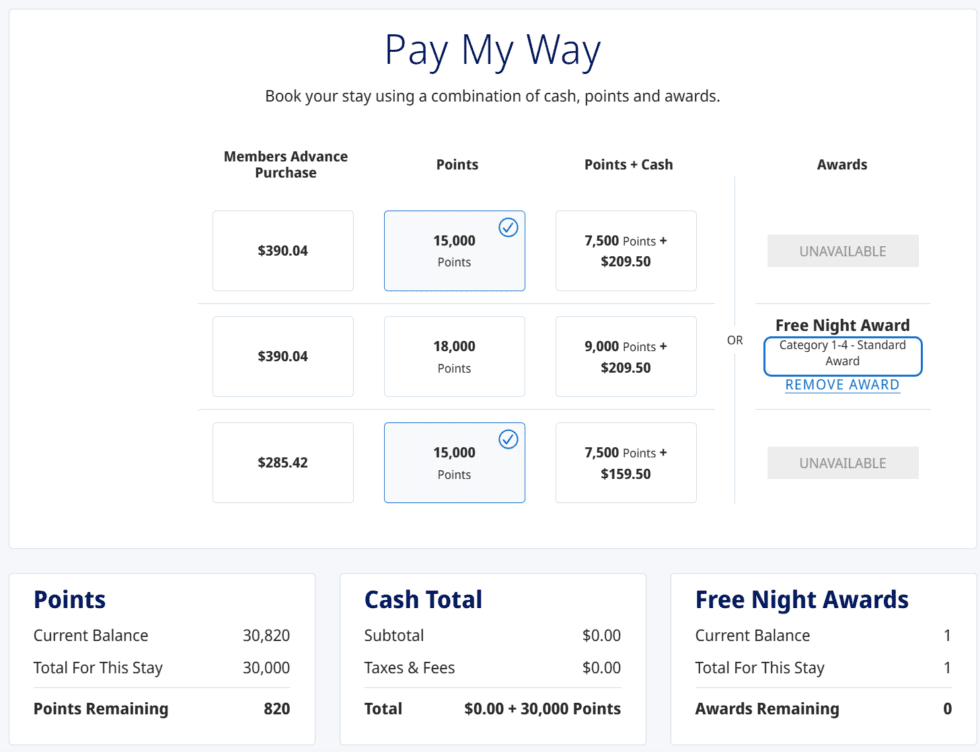Choose the $285.42 cash rate for last night

point(283,462)
